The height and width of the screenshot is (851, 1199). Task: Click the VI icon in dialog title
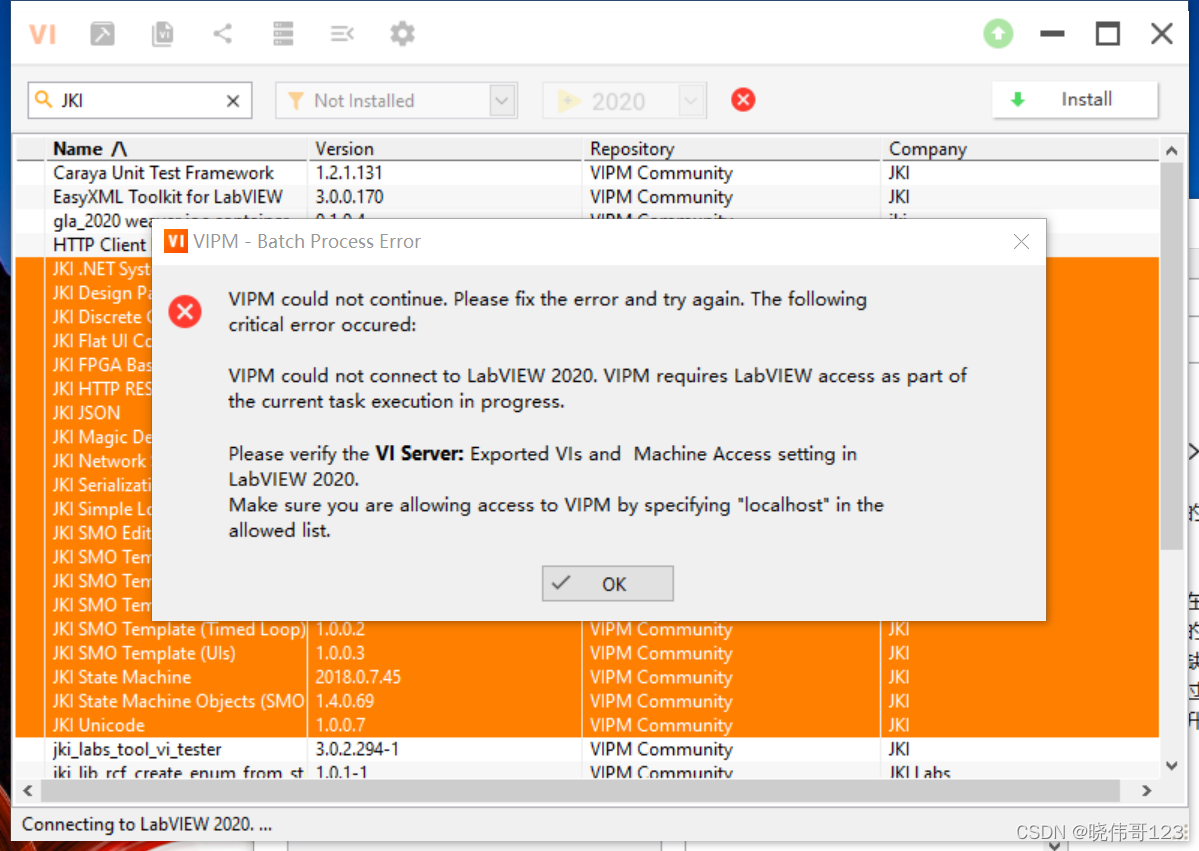(x=176, y=242)
